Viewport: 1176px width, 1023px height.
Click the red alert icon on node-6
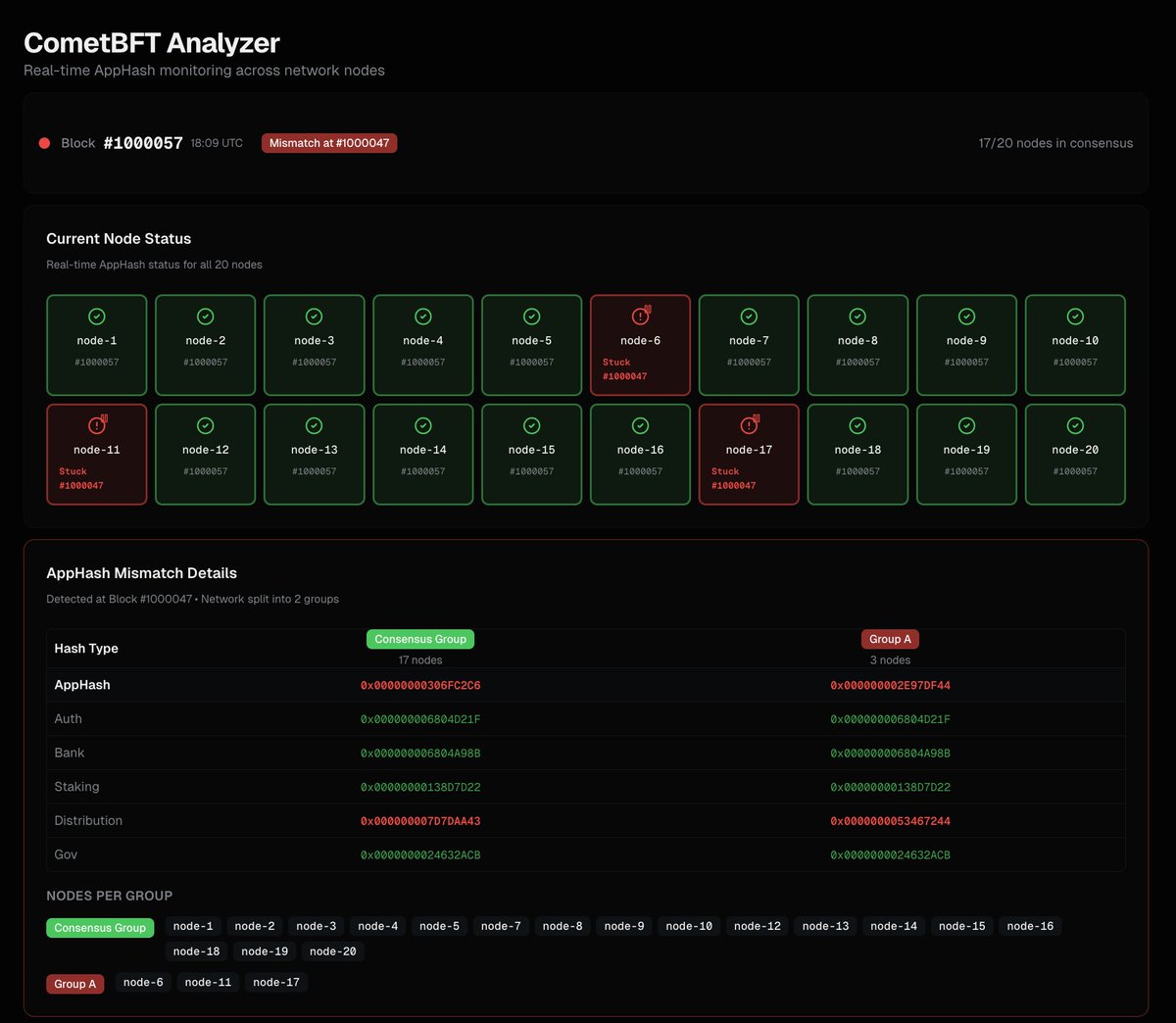coord(641,316)
